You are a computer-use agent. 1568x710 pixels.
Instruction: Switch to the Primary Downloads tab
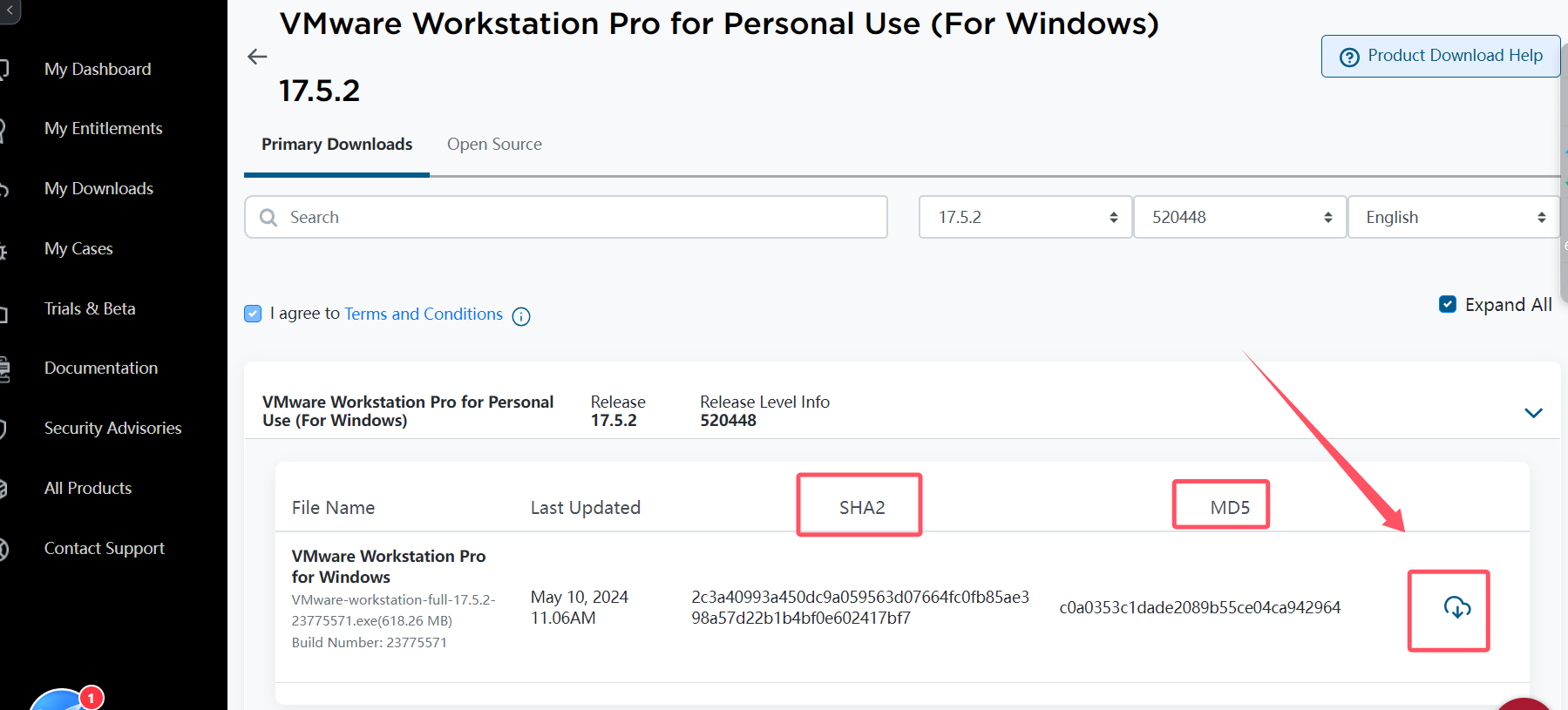pyautogui.click(x=337, y=145)
